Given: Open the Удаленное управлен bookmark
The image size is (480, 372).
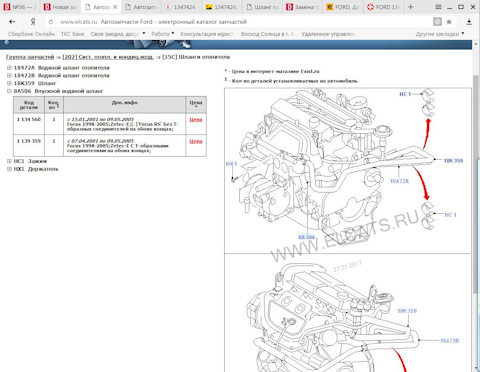Looking at the screenshot, I should pos(328,34).
